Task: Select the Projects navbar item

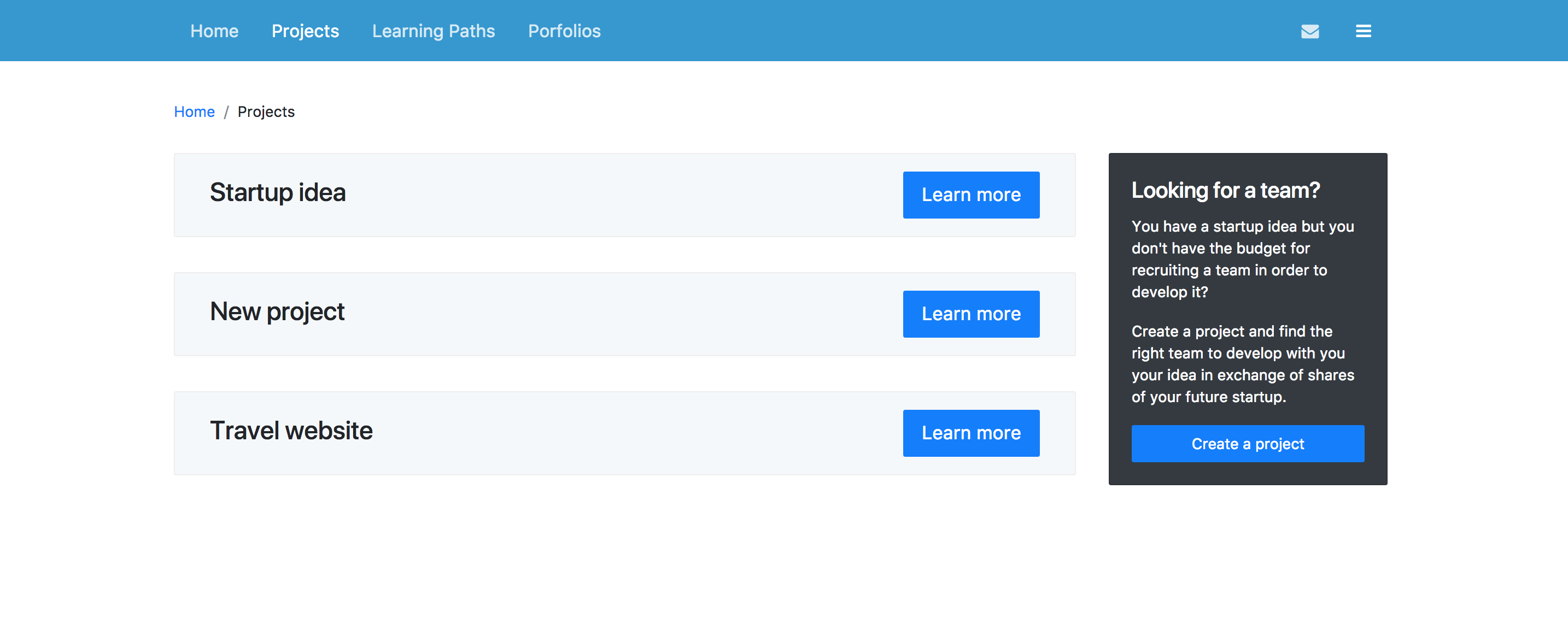Action: [305, 31]
